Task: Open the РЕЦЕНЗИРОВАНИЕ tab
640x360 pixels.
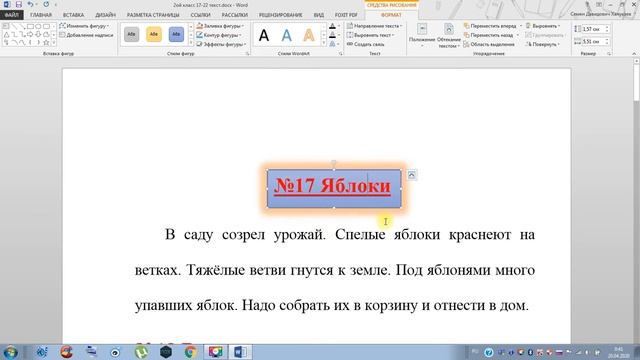Action: coord(280,15)
